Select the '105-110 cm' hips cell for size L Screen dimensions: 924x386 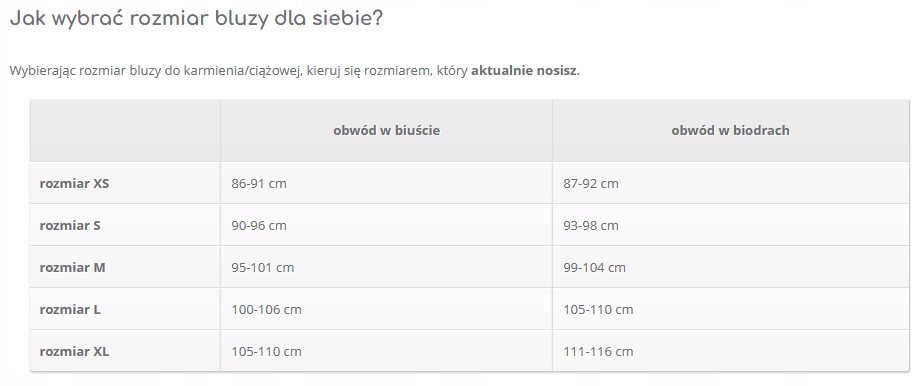point(731,309)
